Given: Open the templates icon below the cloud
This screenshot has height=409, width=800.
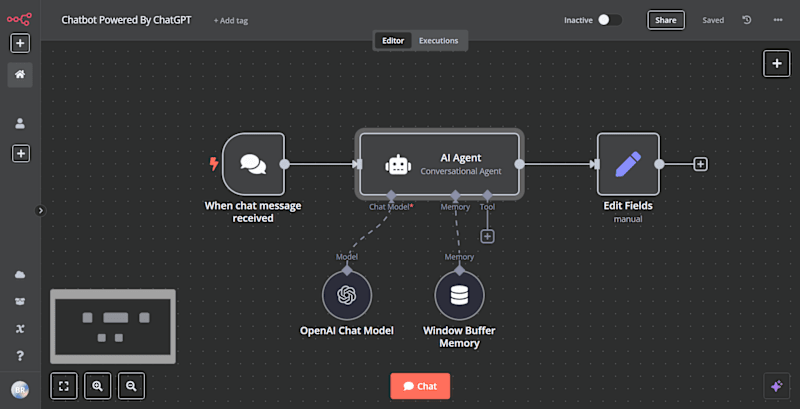Looking at the screenshot, I should [20, 301].
